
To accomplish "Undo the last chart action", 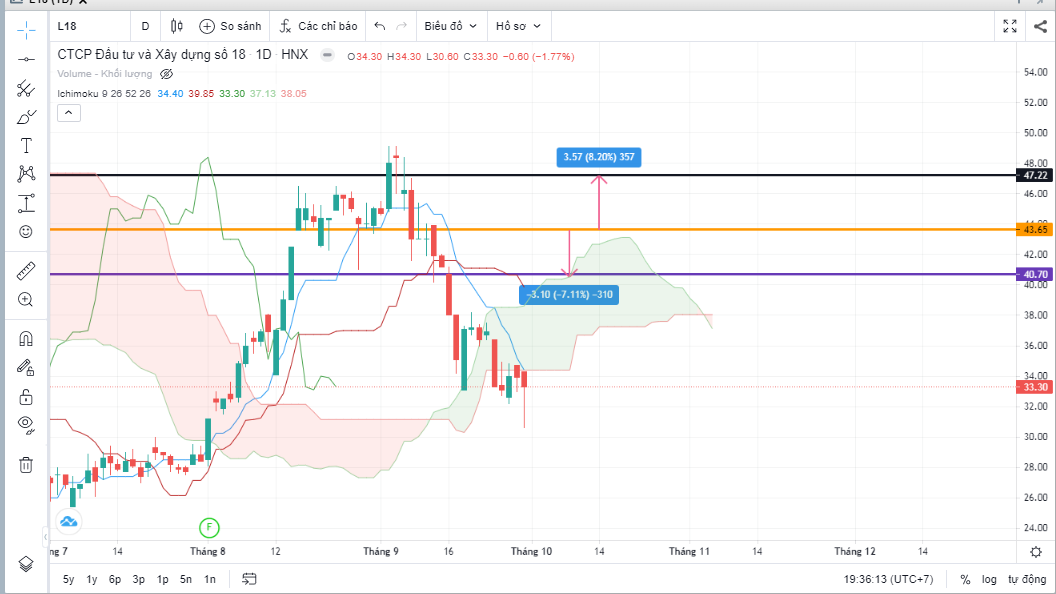I will [380, 26].
